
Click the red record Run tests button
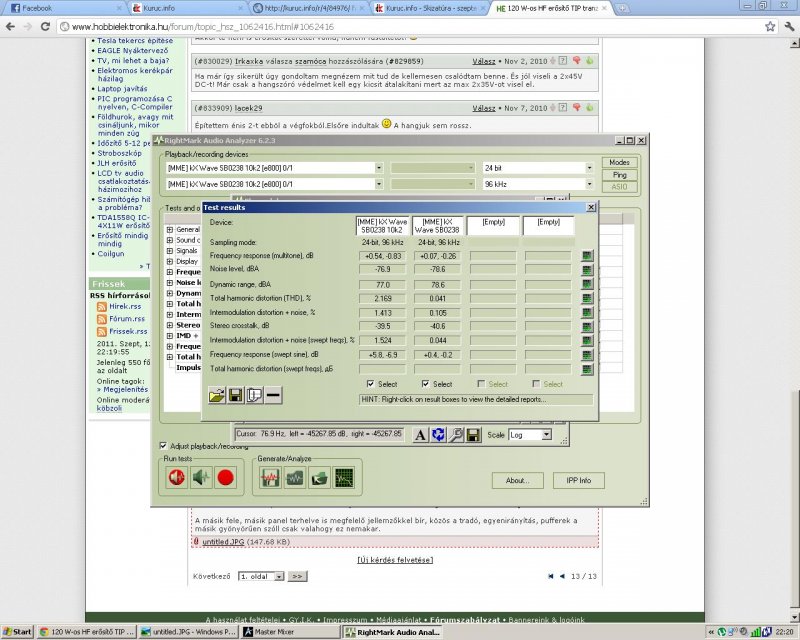click(x=226, y=478)
